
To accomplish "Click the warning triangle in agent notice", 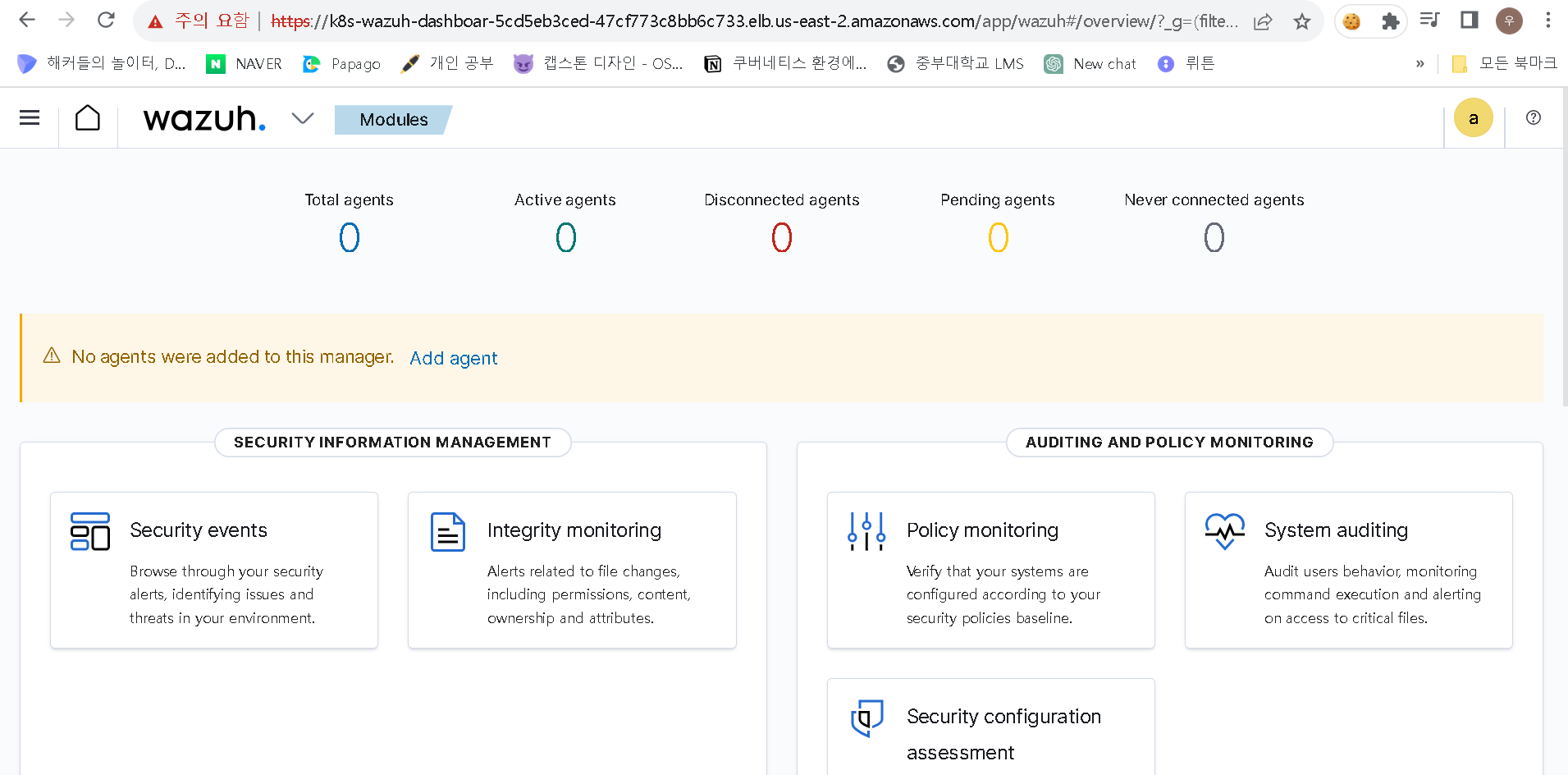I will 52,355.
